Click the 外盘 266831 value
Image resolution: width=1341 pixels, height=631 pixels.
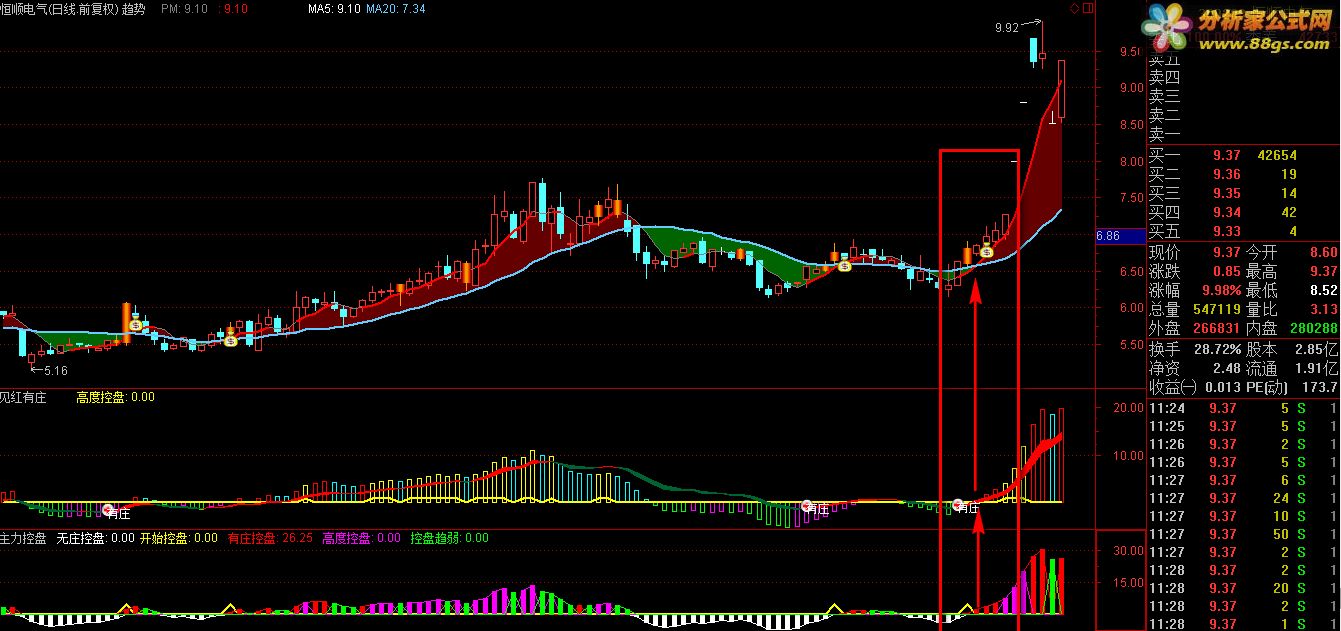point(1216,329)
